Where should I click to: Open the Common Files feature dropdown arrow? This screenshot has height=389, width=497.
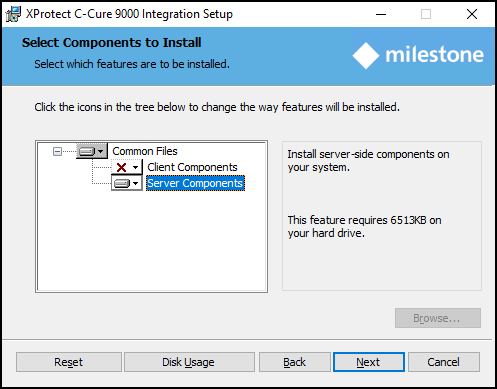[101, 152]
